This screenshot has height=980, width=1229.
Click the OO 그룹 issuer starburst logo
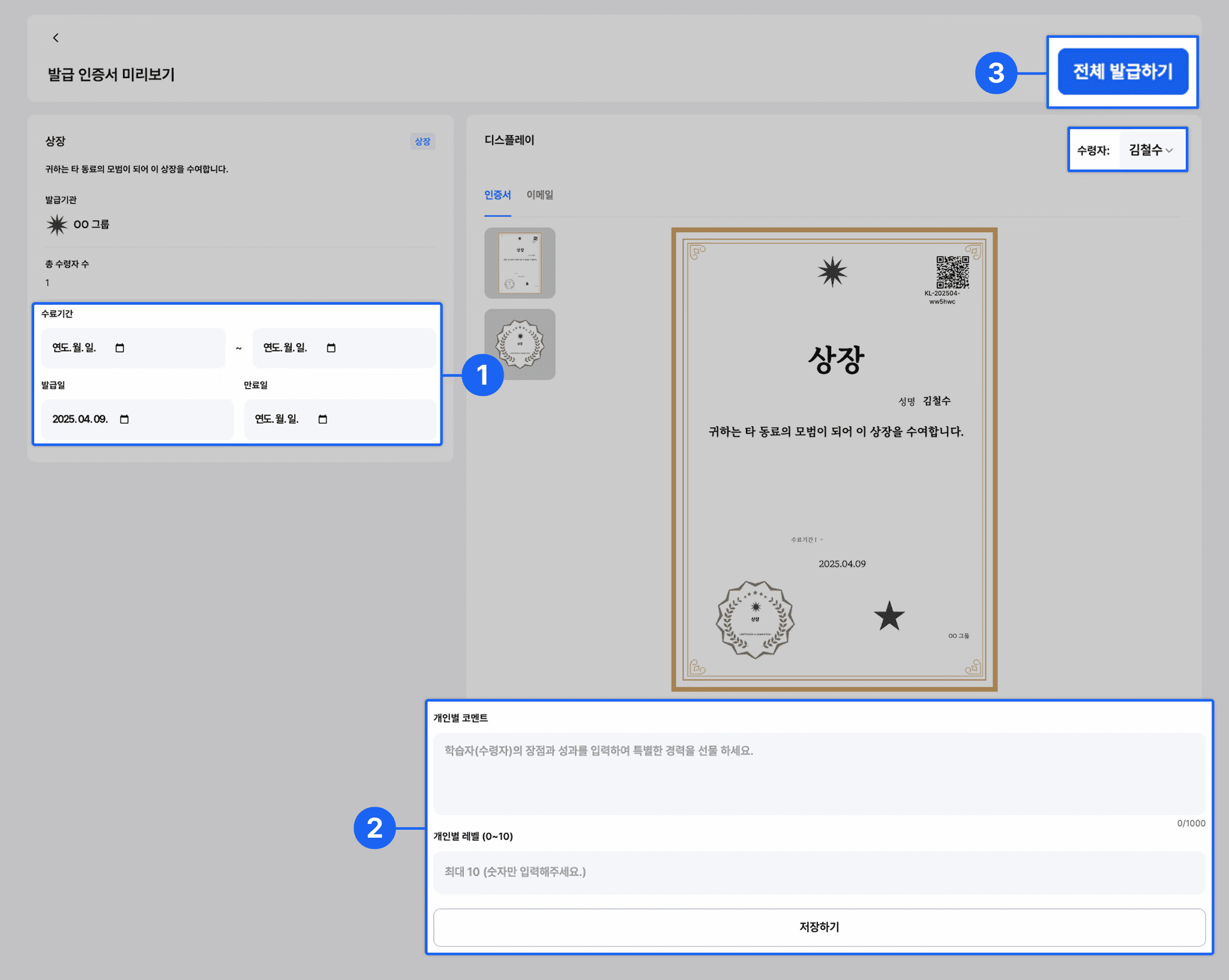(57, 225)
